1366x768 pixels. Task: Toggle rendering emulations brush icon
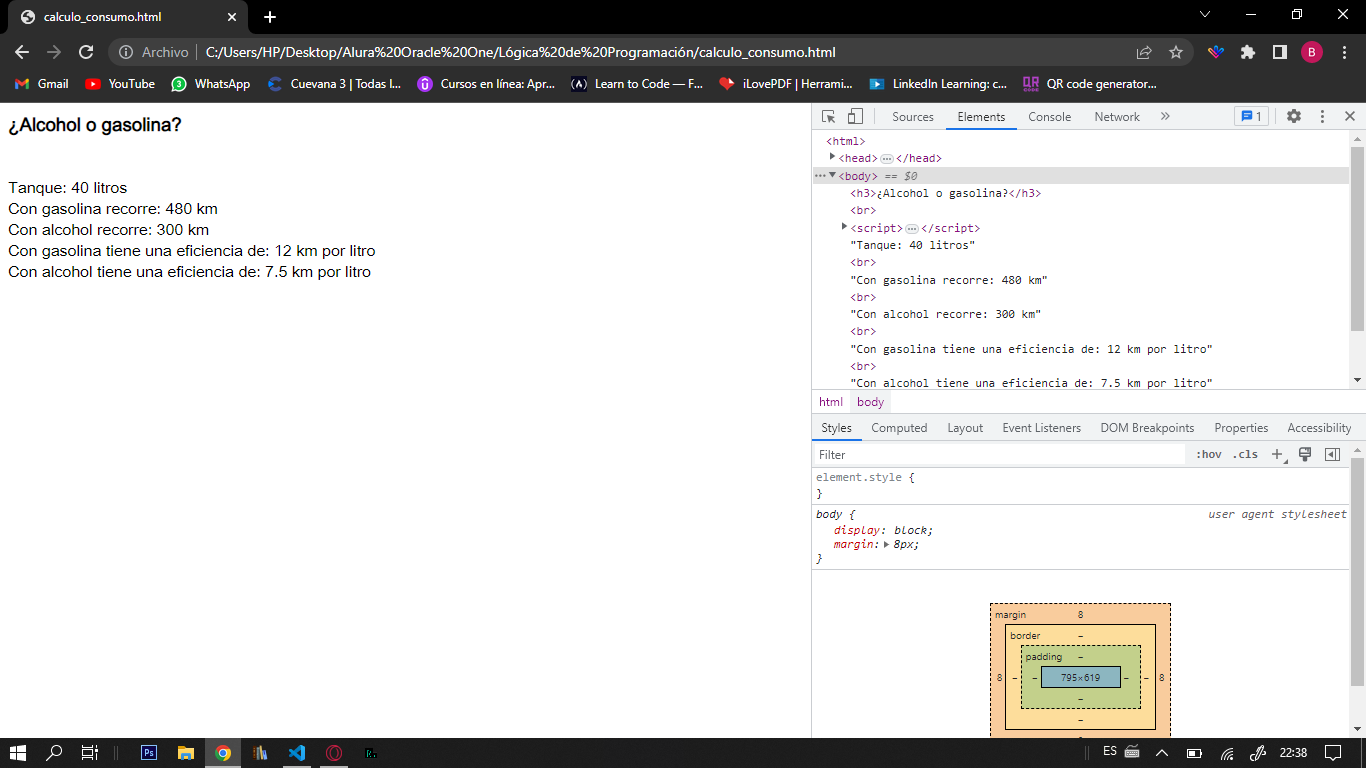click(x=1305, y=454)
